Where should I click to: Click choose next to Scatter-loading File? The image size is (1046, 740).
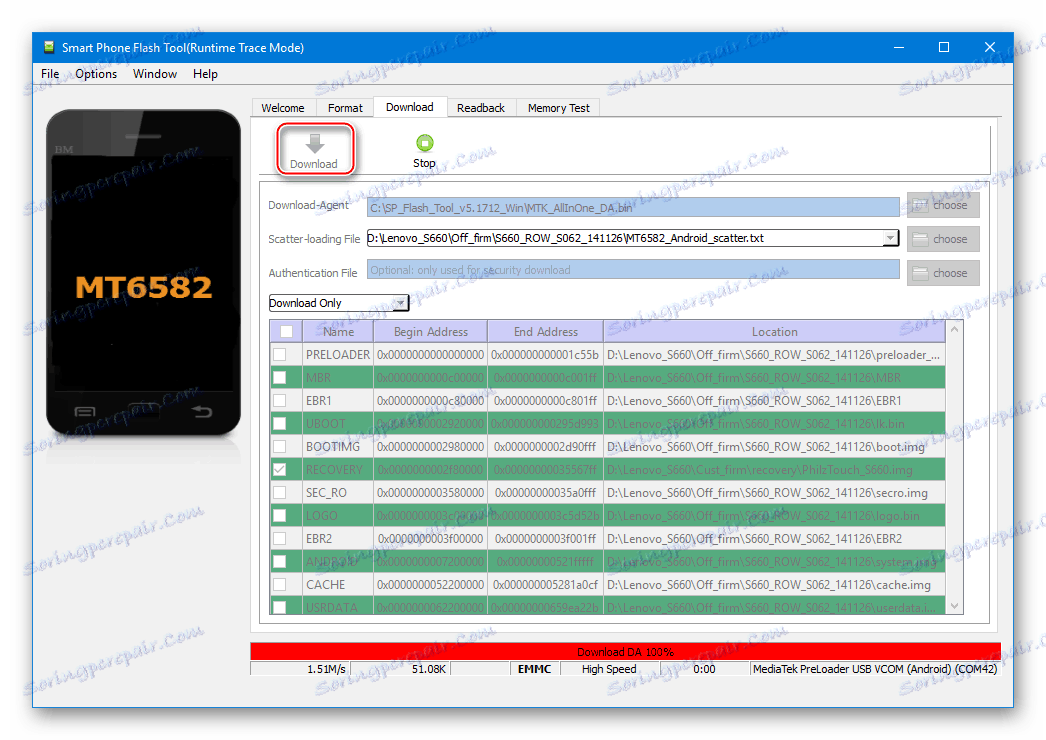(x=941, y=239)
